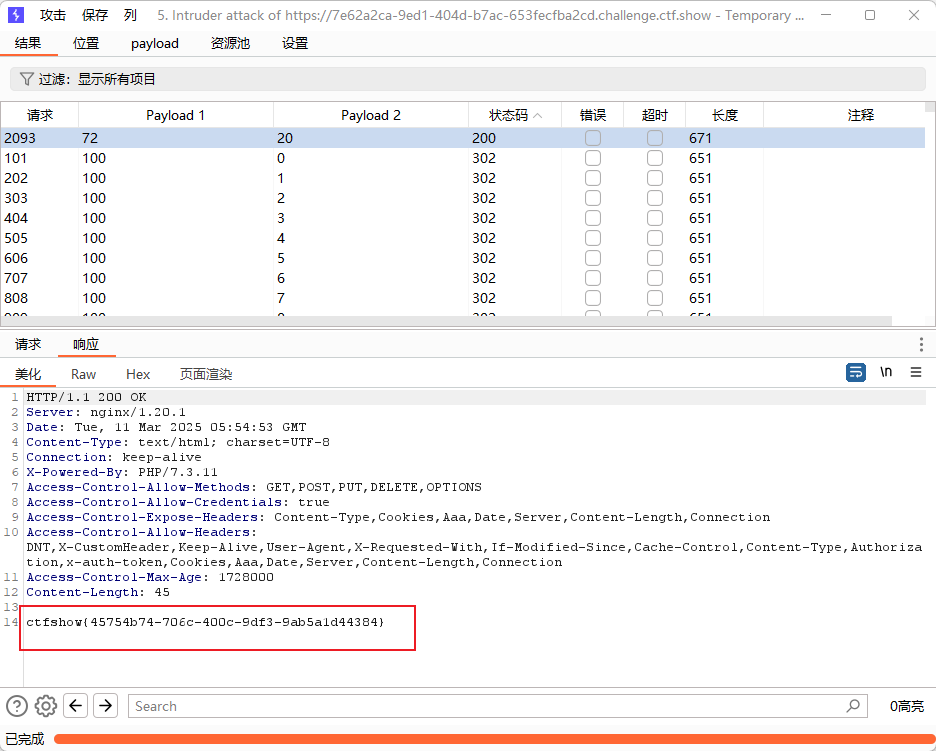Sort by the 超时 column header
The image size is (936, 751).
click(x=655, y=115)
